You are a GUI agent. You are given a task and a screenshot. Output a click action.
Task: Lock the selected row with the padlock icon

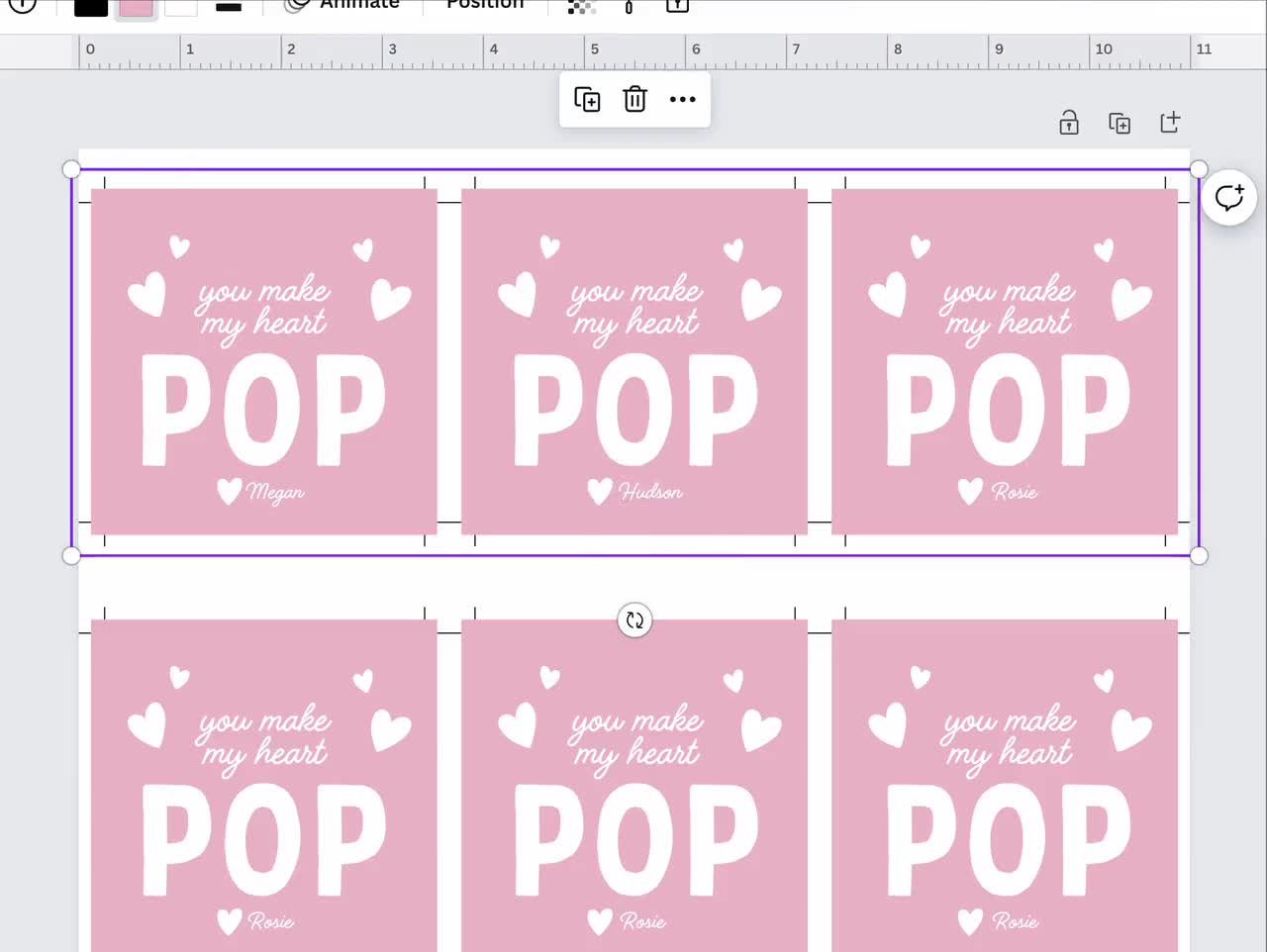coord(1069,123)
